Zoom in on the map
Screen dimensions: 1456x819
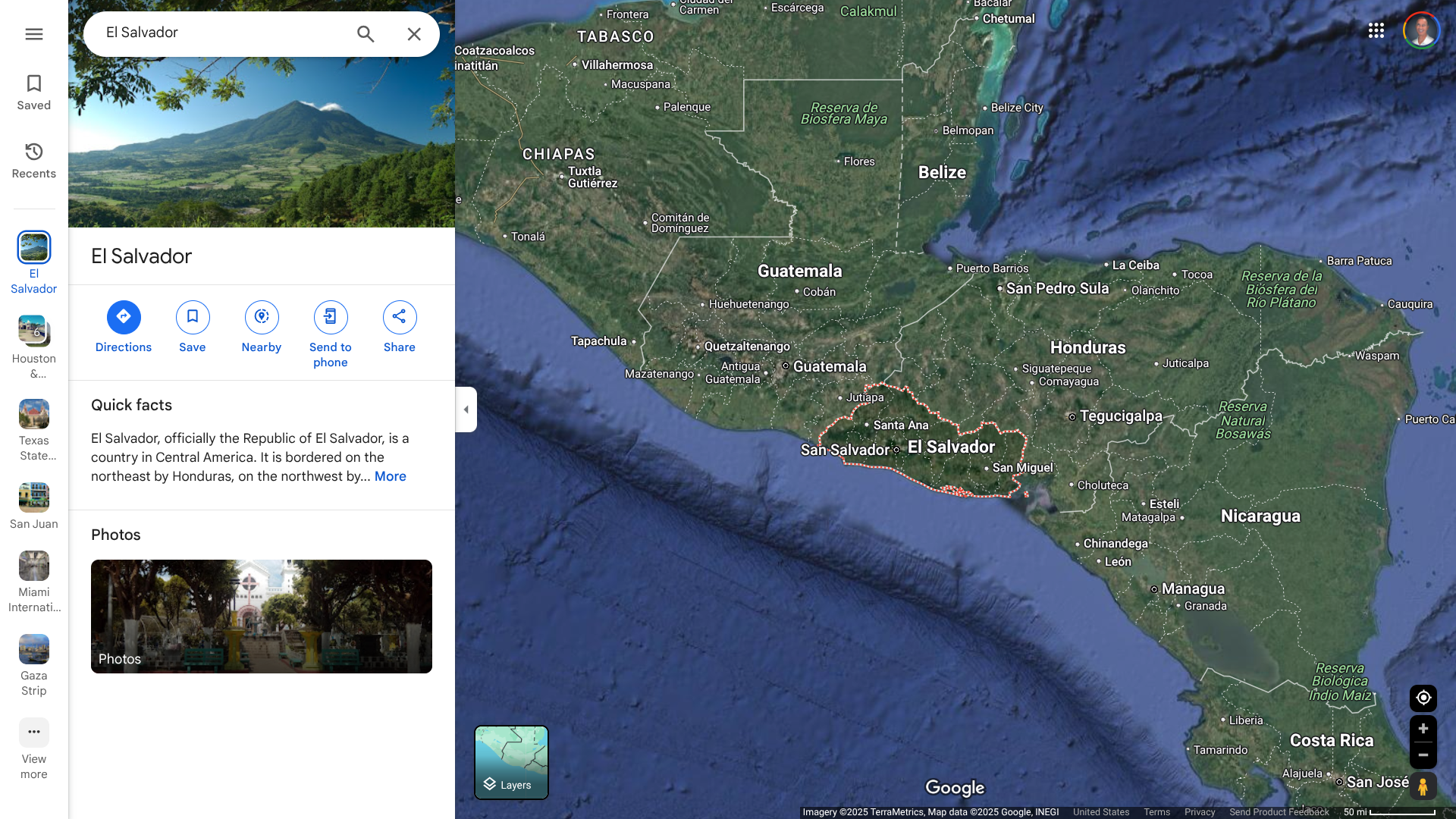tap(1423, 729)
